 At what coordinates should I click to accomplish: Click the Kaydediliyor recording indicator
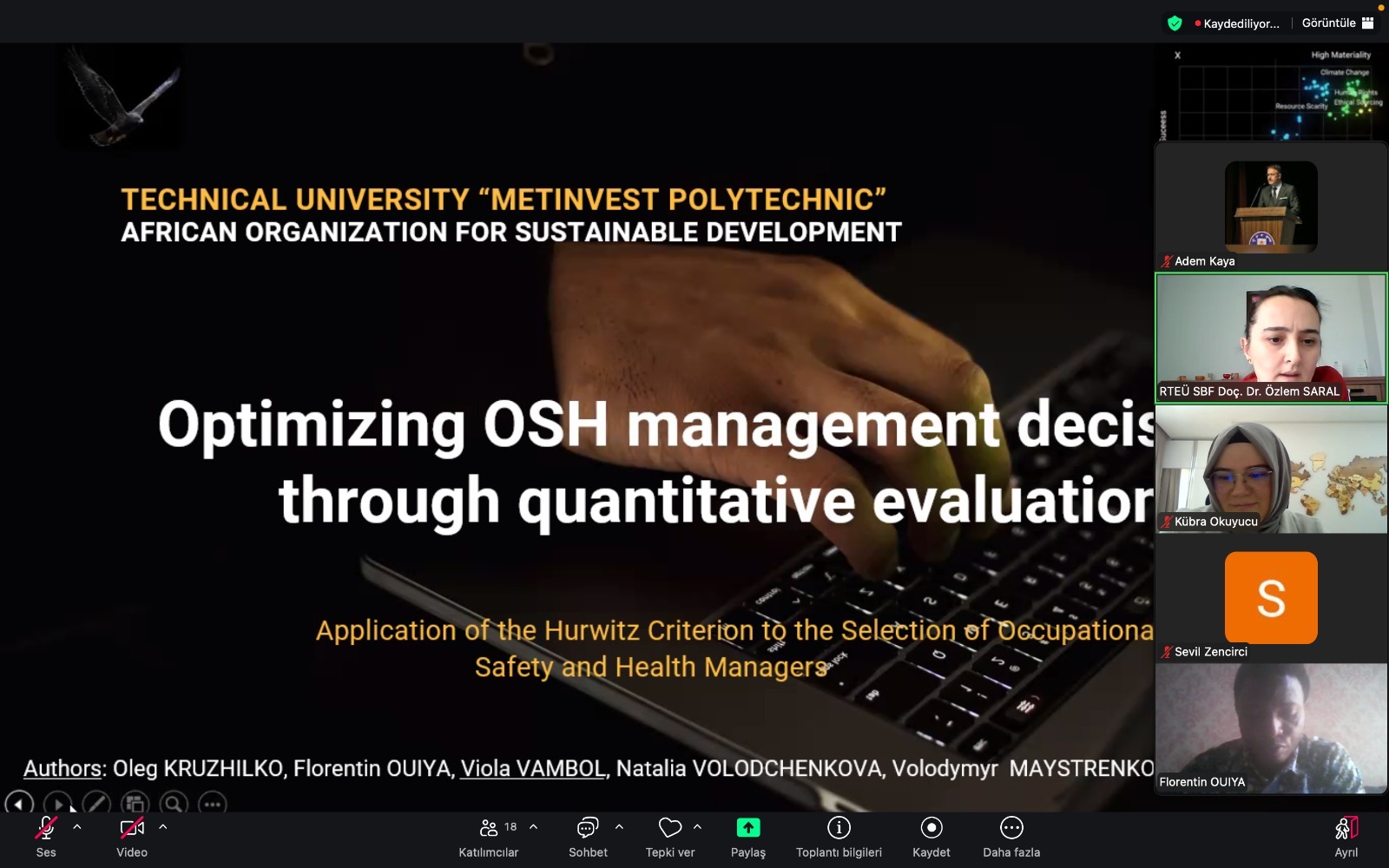pos(1238,23)
